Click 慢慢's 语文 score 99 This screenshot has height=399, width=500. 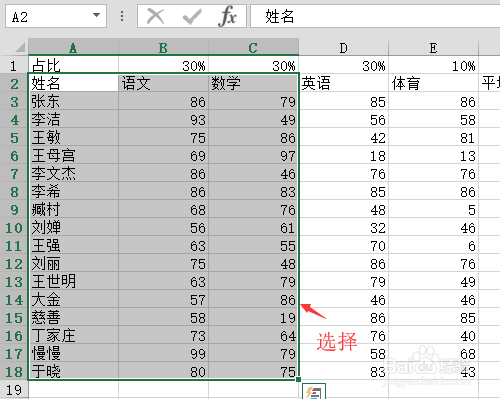[x=163, y=353]
